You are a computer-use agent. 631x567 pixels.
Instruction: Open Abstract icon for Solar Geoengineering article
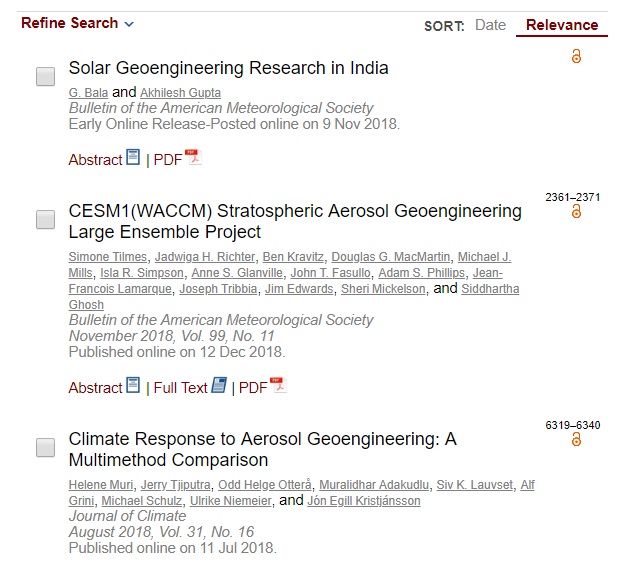133,157
